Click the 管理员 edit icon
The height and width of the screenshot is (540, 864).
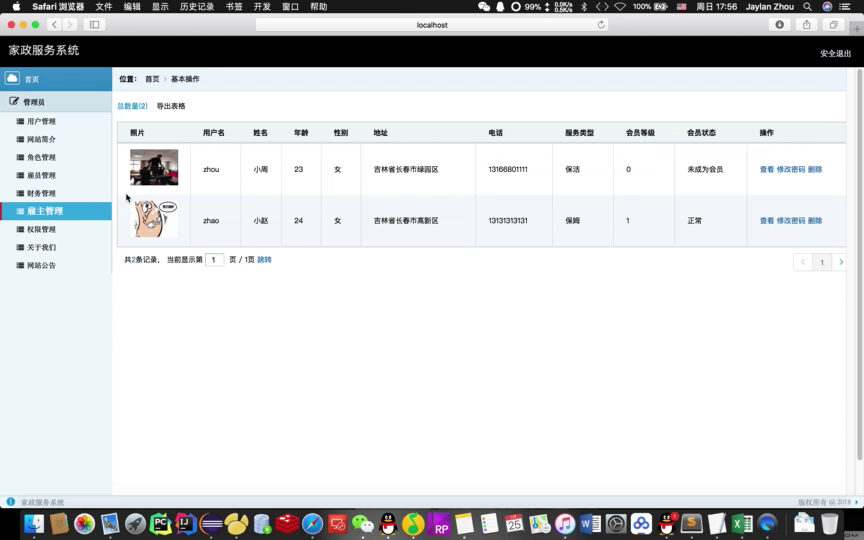coord(14,101)
